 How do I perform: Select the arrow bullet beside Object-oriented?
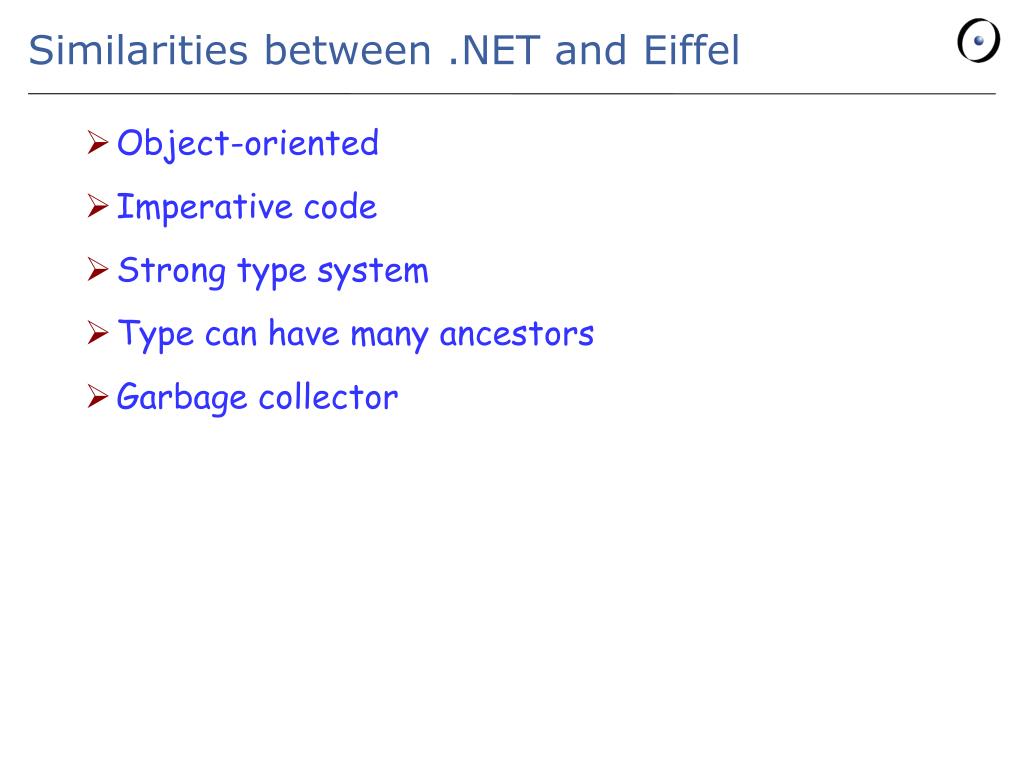click(x=97, y=142)
